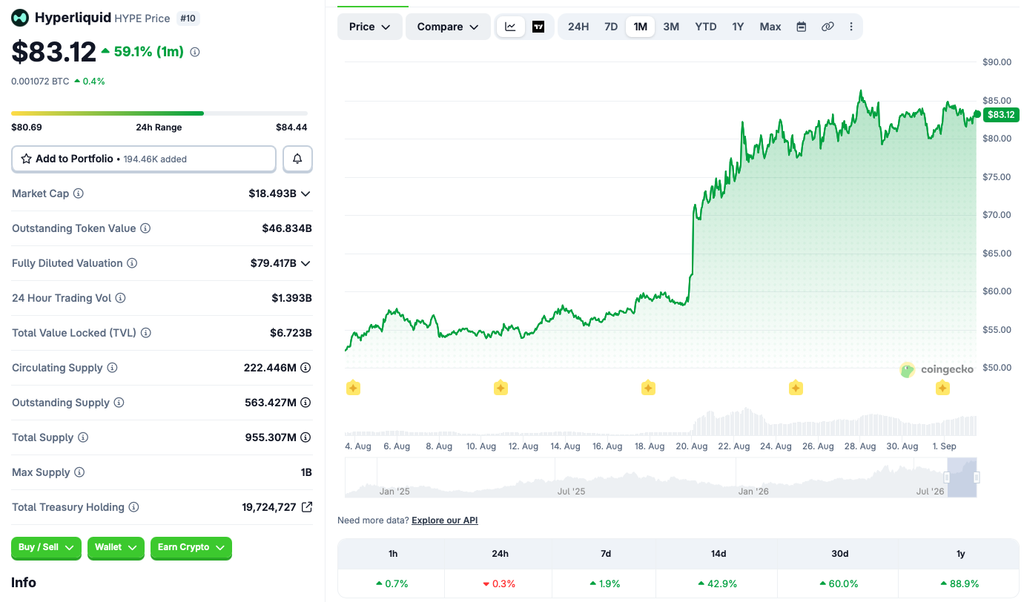1024x602 pixels.
Task: Click the Add to Portfolio button
Action: point(144,159)
